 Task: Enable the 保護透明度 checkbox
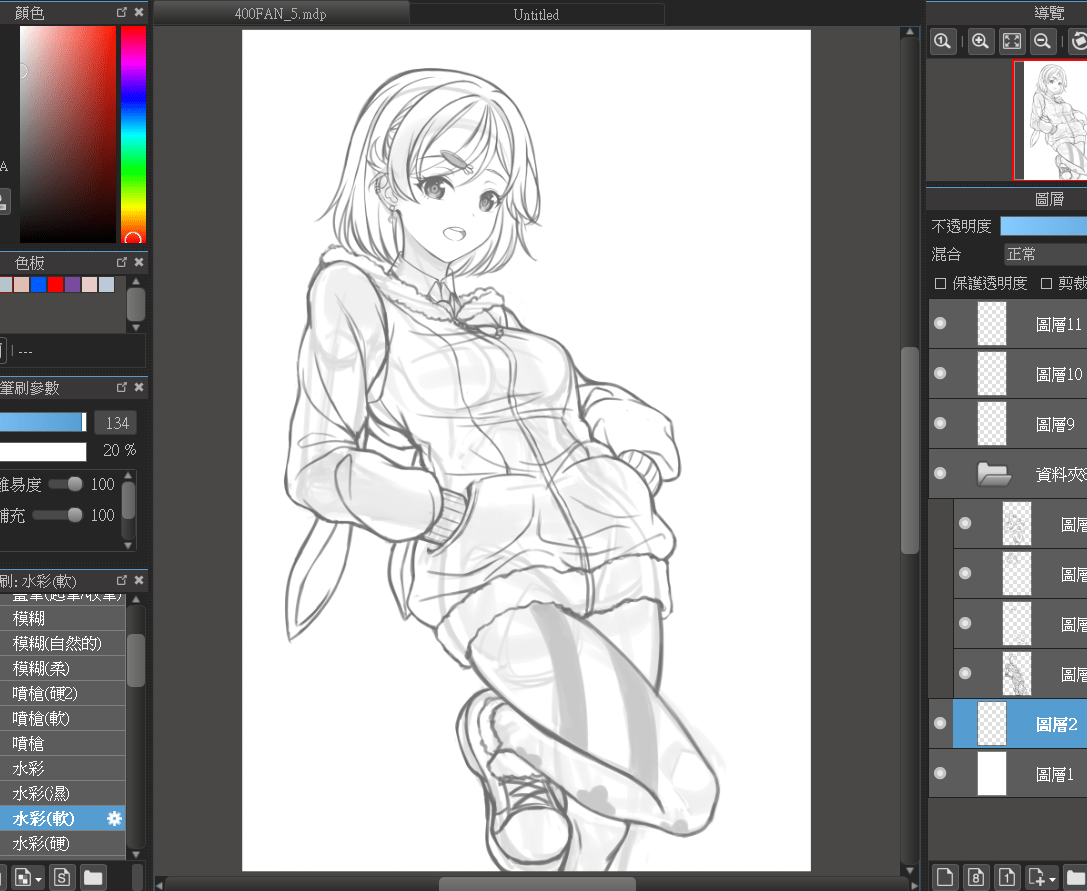pos(939,283)
